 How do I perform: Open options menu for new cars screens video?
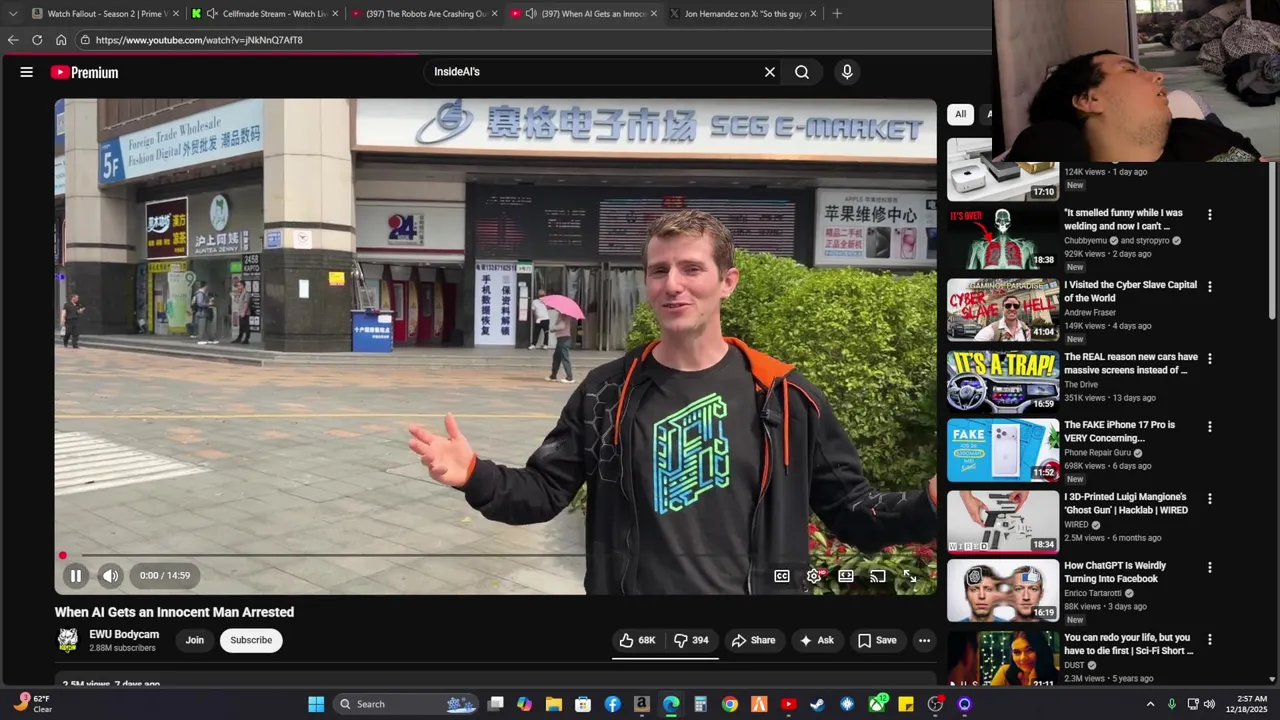(1210, 358)
